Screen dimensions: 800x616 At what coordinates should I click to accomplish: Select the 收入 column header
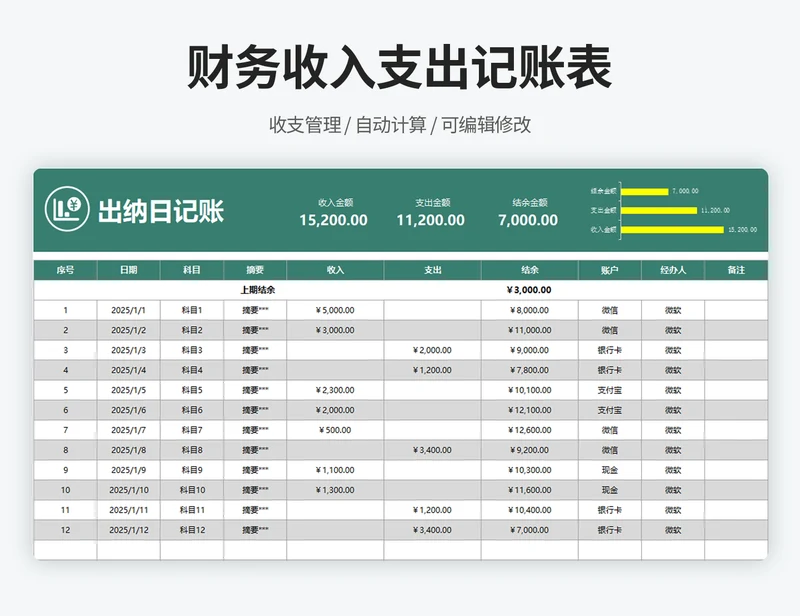(335, 270)
